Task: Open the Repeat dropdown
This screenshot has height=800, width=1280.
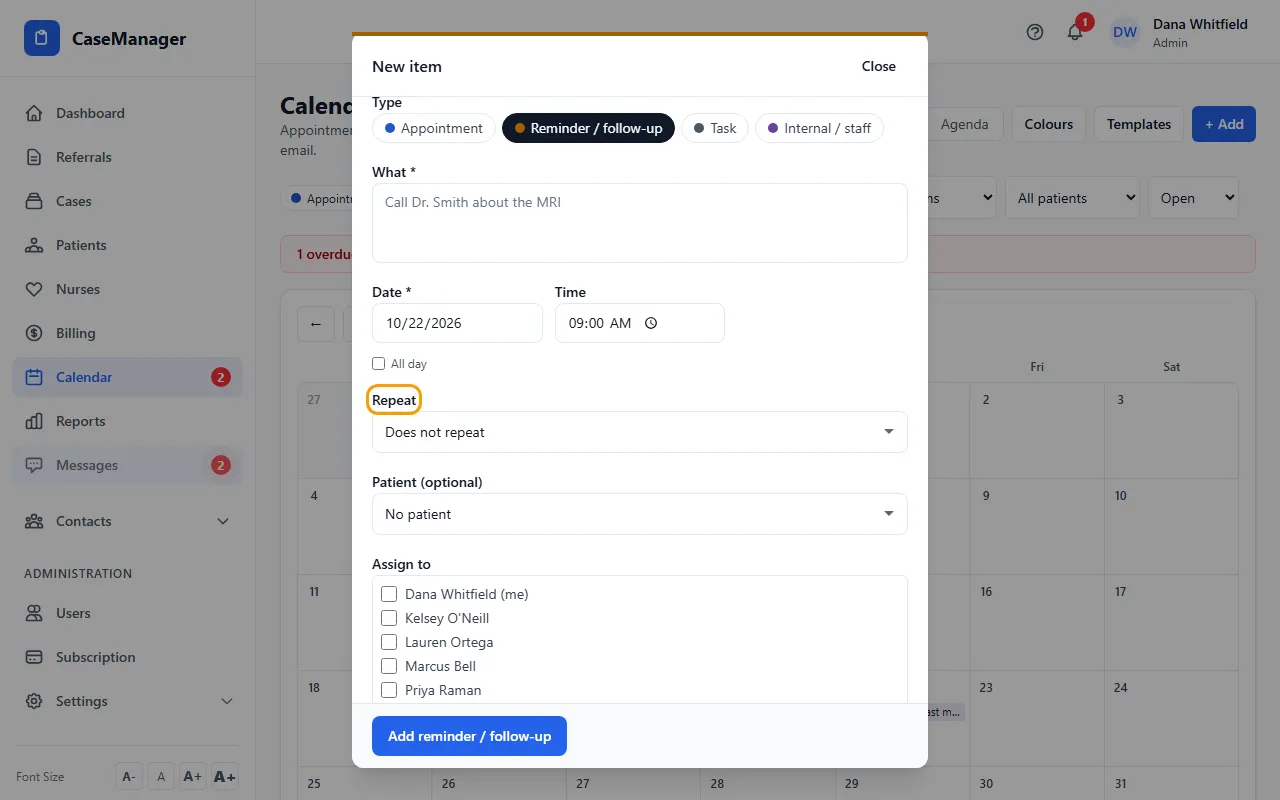Action: tap(640, 432)
